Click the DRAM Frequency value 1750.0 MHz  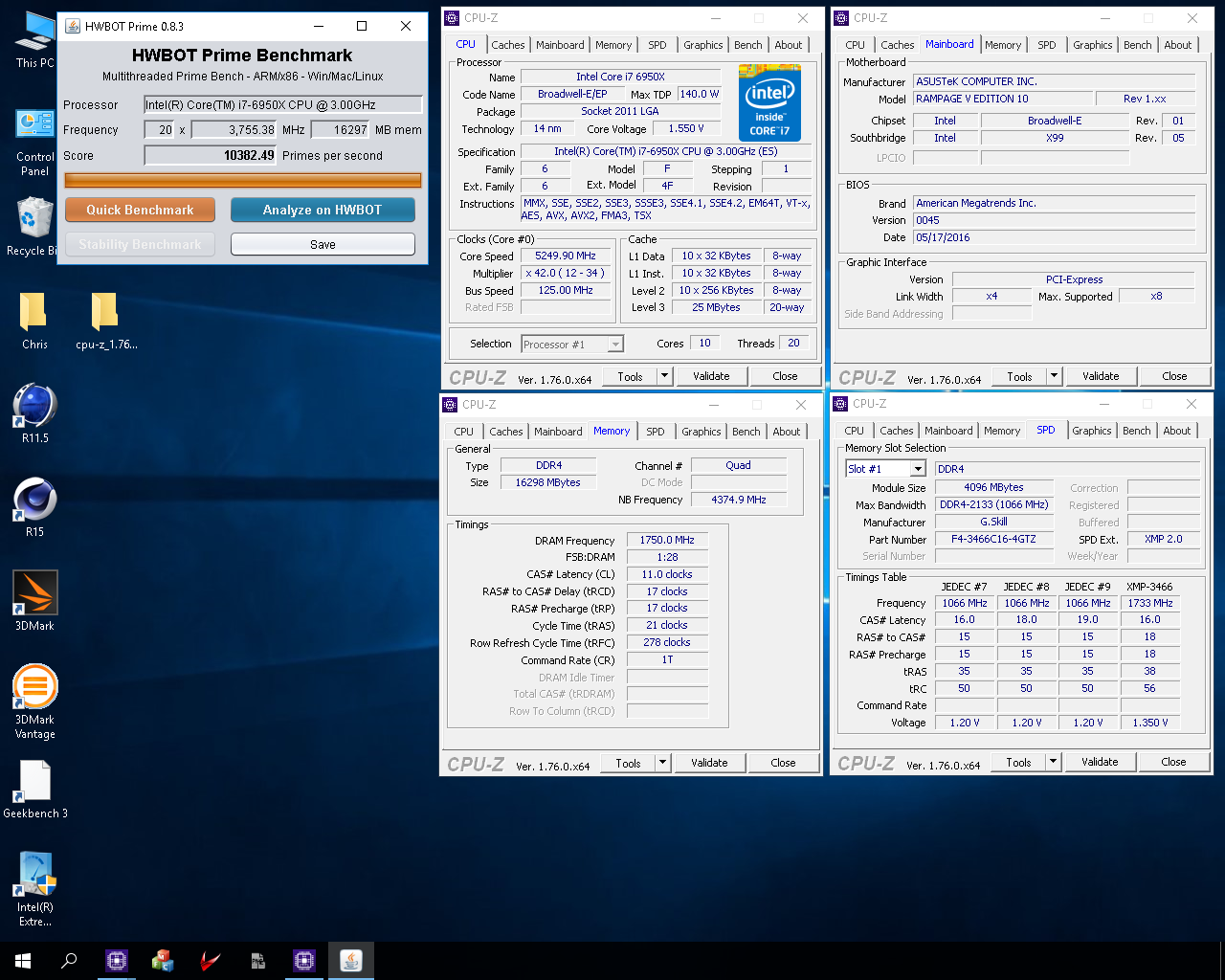[x=667, y=540]
